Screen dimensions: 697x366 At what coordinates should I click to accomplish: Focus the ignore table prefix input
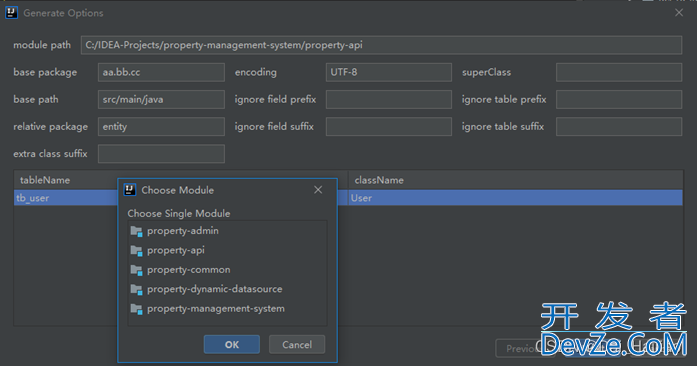(619, 100)
